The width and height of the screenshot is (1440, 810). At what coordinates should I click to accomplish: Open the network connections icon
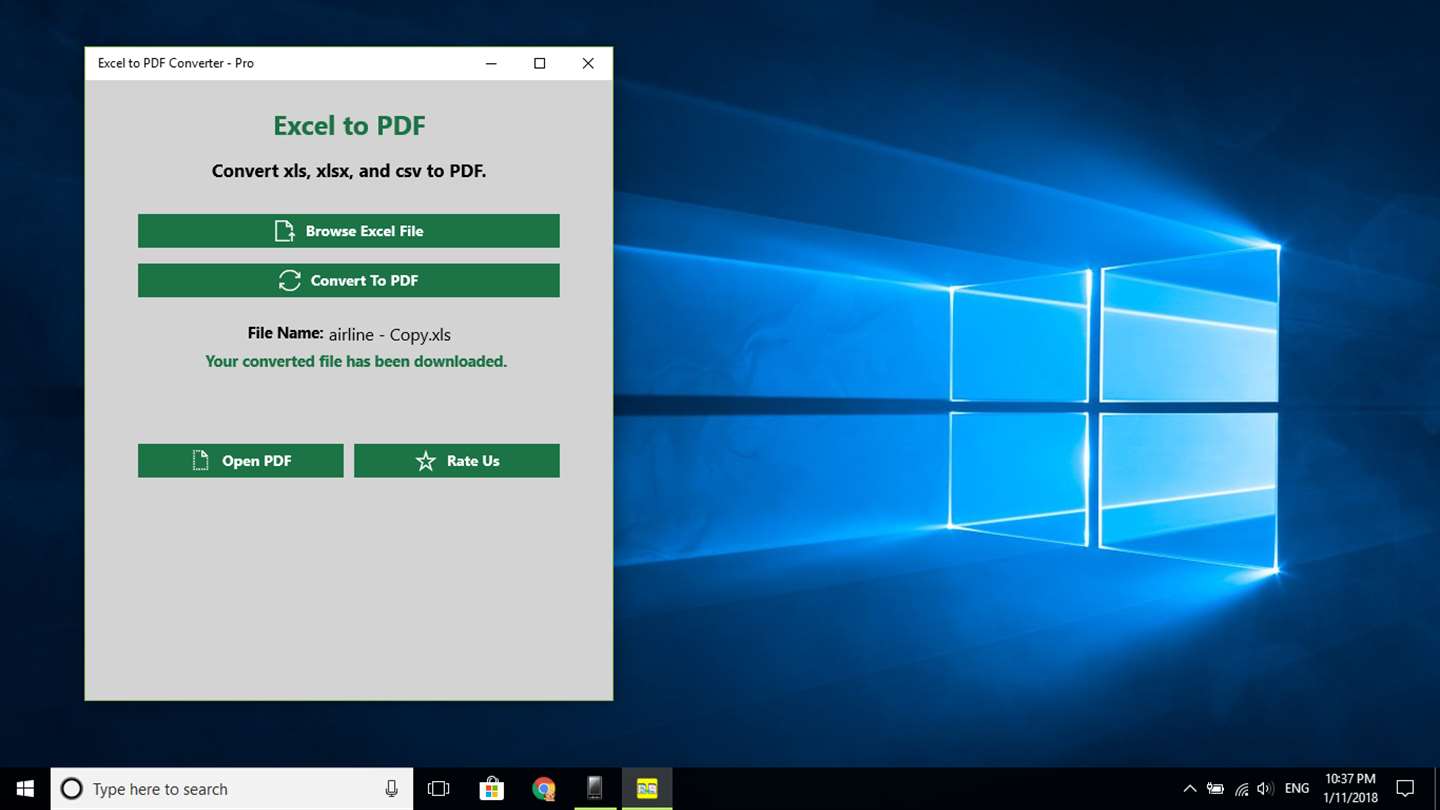pyautogui.click(x=1241, y=789)
